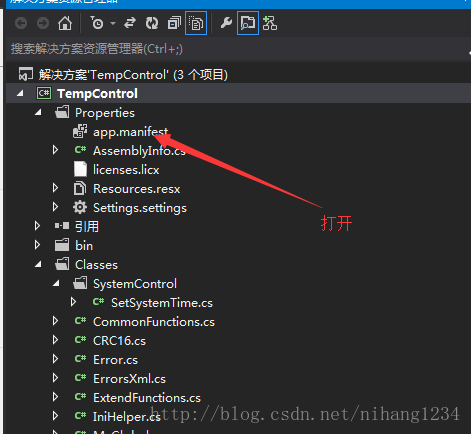
Task: Click the folder icon of Classes
Action: (x=62, y=264)
